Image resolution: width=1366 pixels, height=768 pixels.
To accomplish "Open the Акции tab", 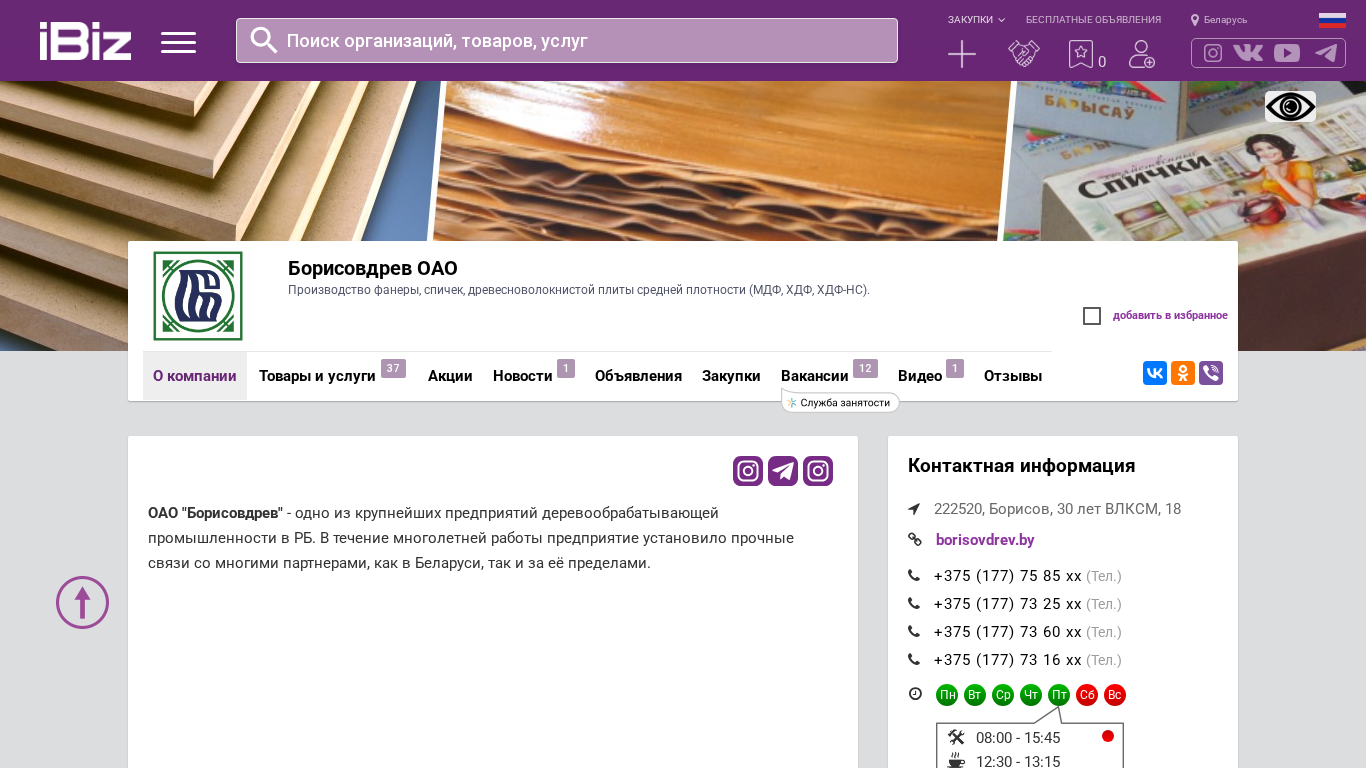I will 450,376.
